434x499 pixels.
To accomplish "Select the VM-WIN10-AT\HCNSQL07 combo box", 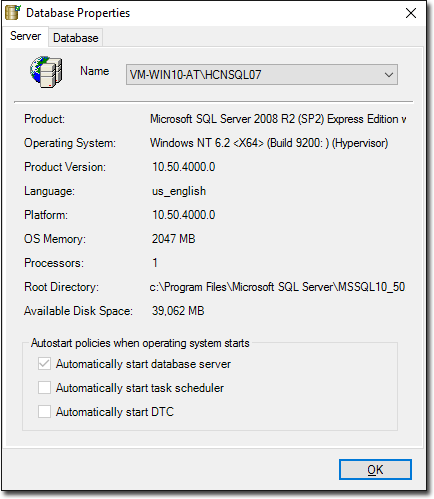I will pyautogui.click(x=262, y=75).
